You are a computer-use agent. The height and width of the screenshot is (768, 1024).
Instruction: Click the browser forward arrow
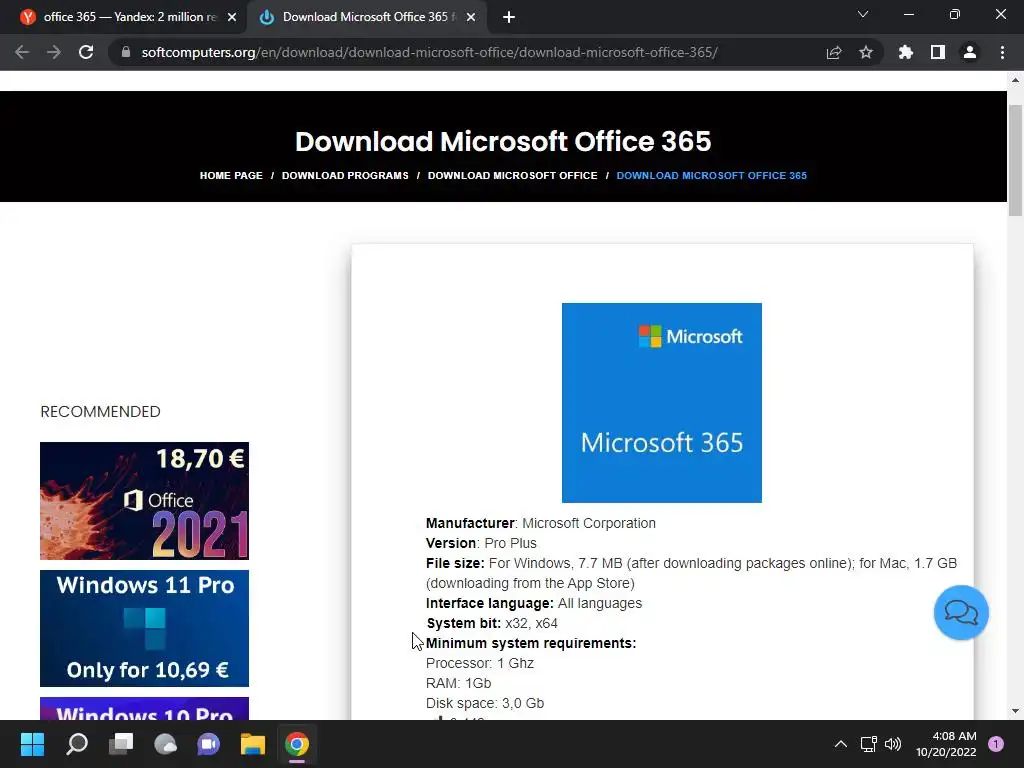(x=54, y=52)
